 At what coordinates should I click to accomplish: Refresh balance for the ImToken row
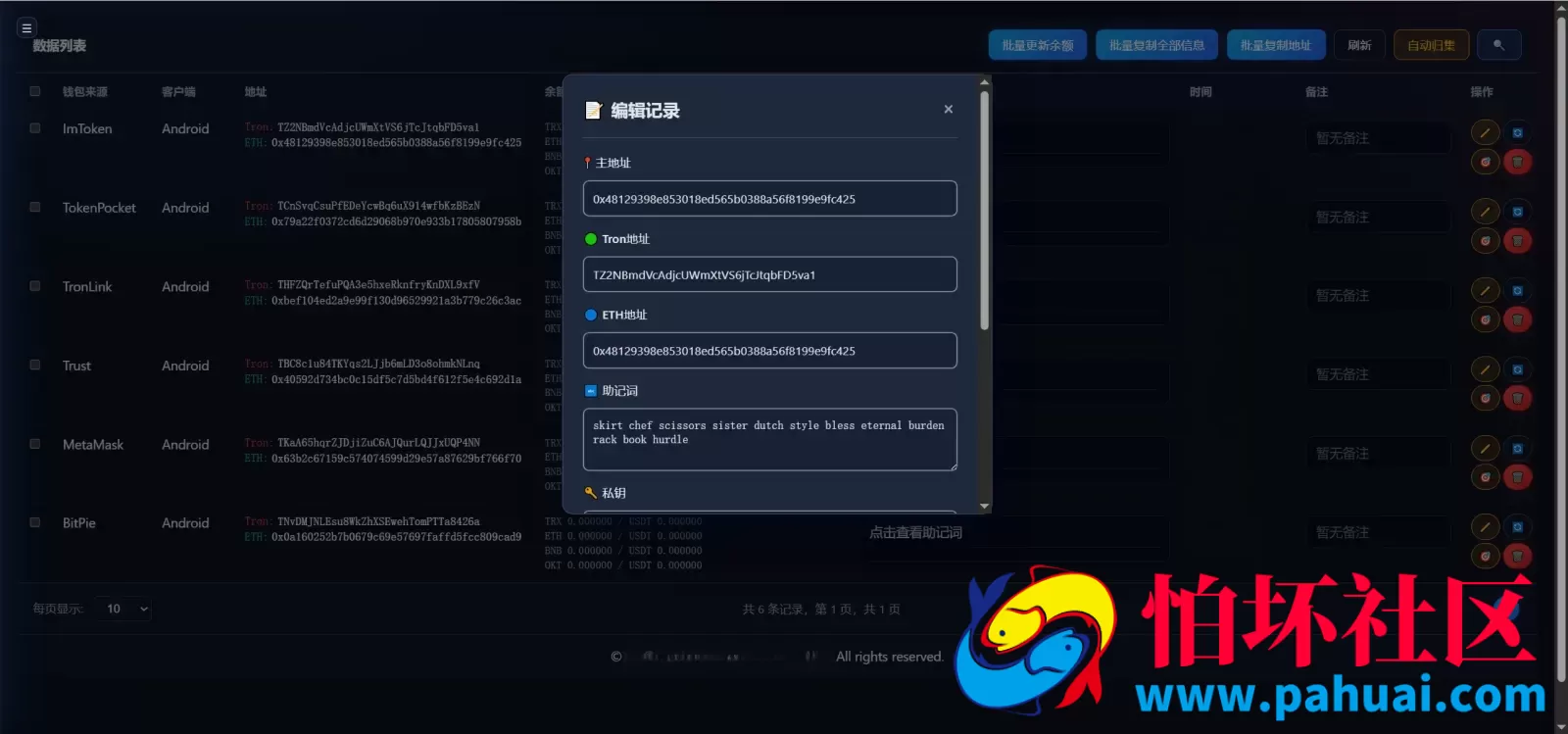(1517, 132)
